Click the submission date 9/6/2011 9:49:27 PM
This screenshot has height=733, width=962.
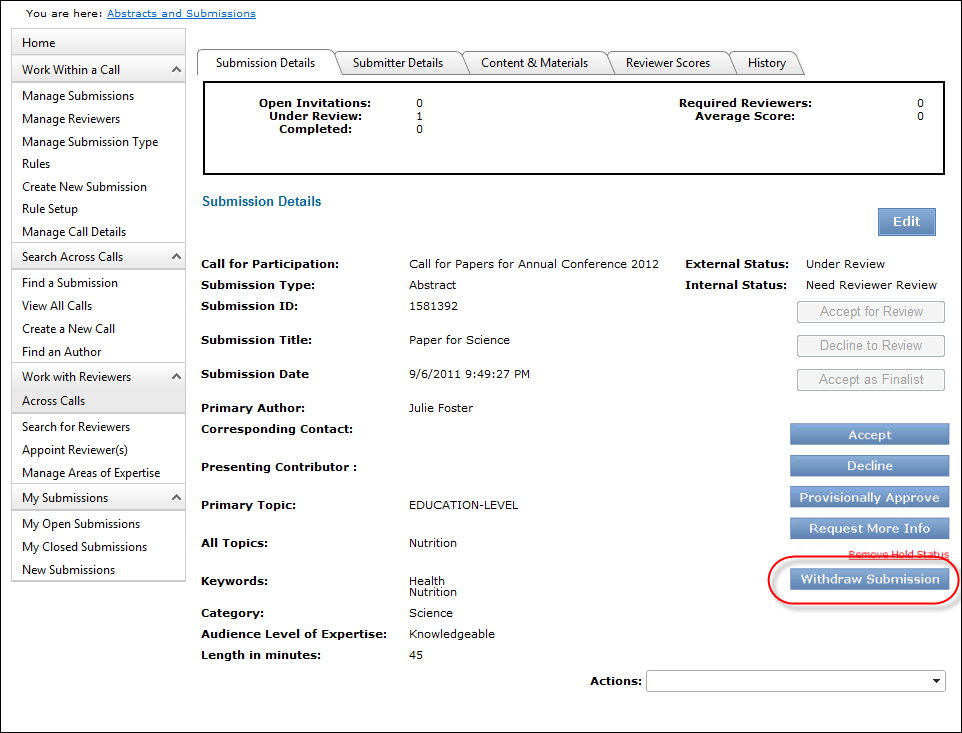(x=469, y=374)
